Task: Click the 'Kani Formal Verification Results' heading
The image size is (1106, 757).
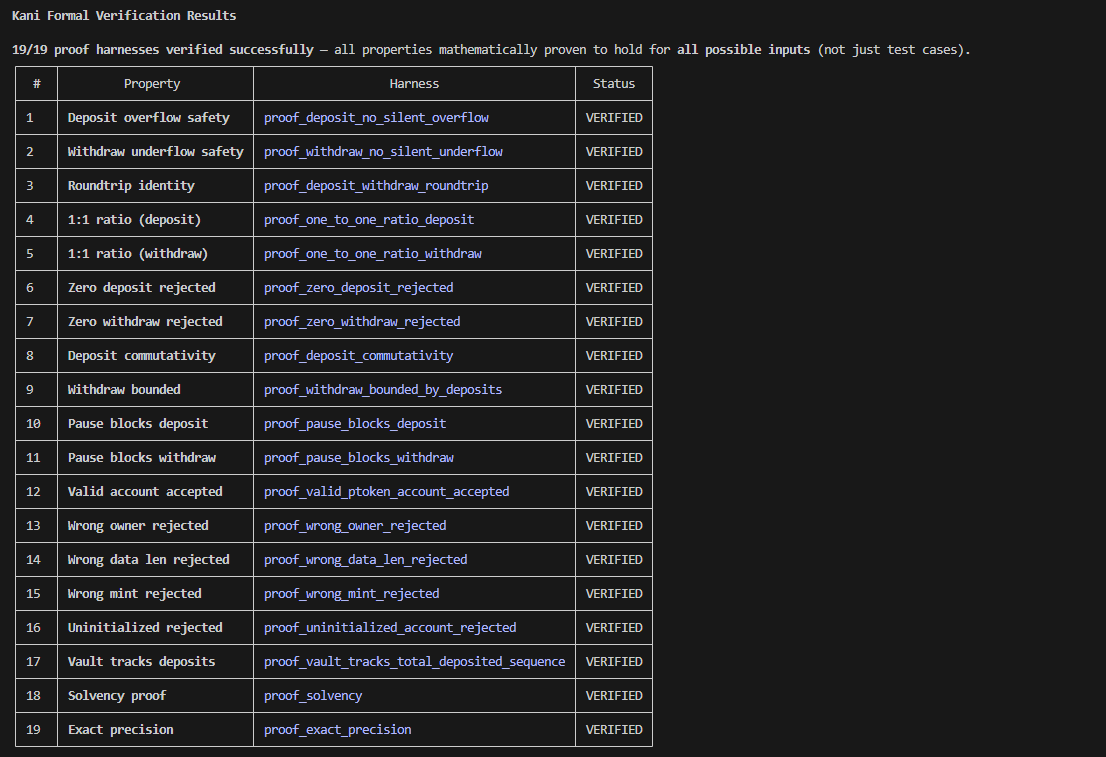Action: point(124,16)
